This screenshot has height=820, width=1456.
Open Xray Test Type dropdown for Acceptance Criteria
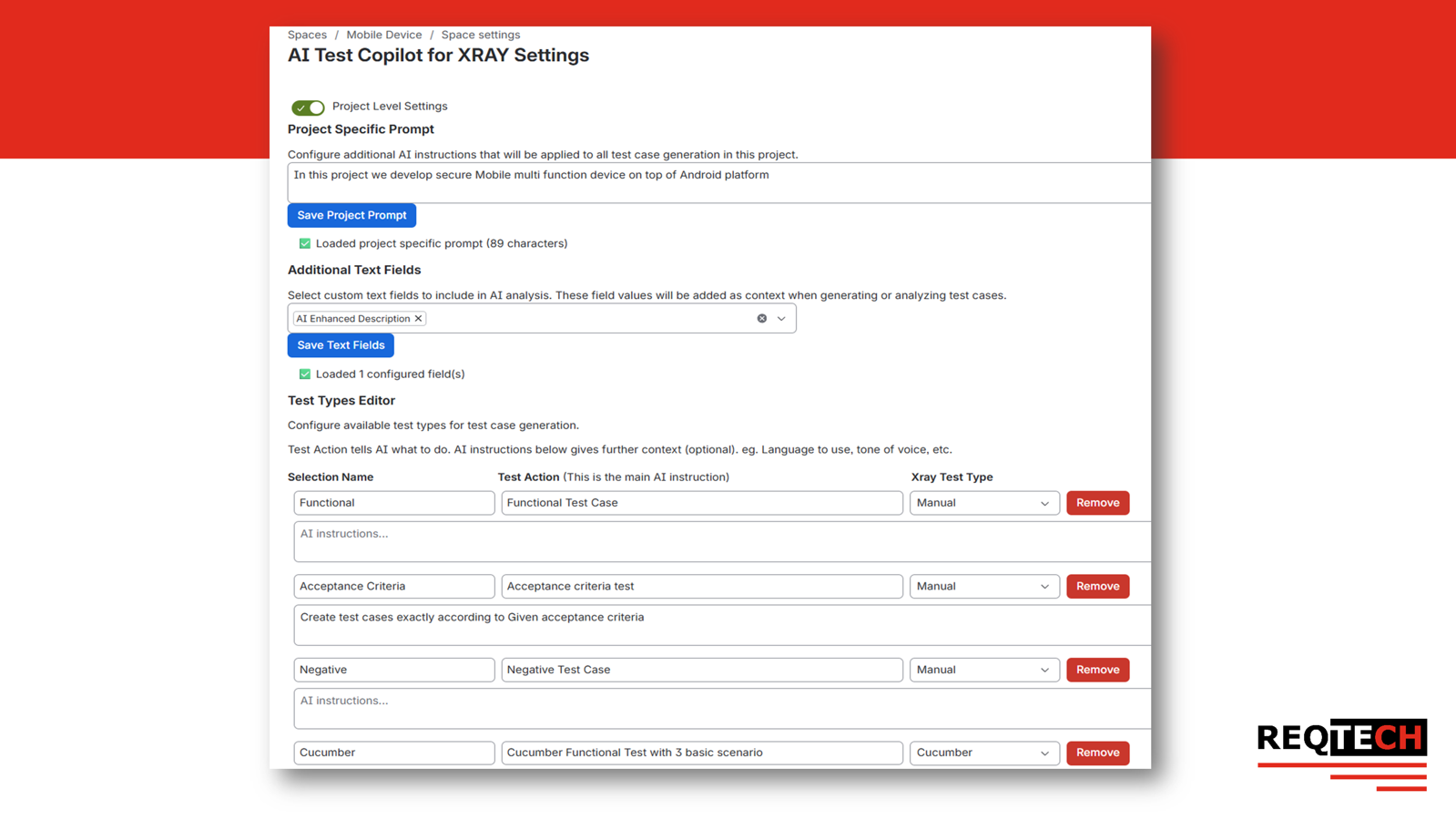[x=984, y=587]
